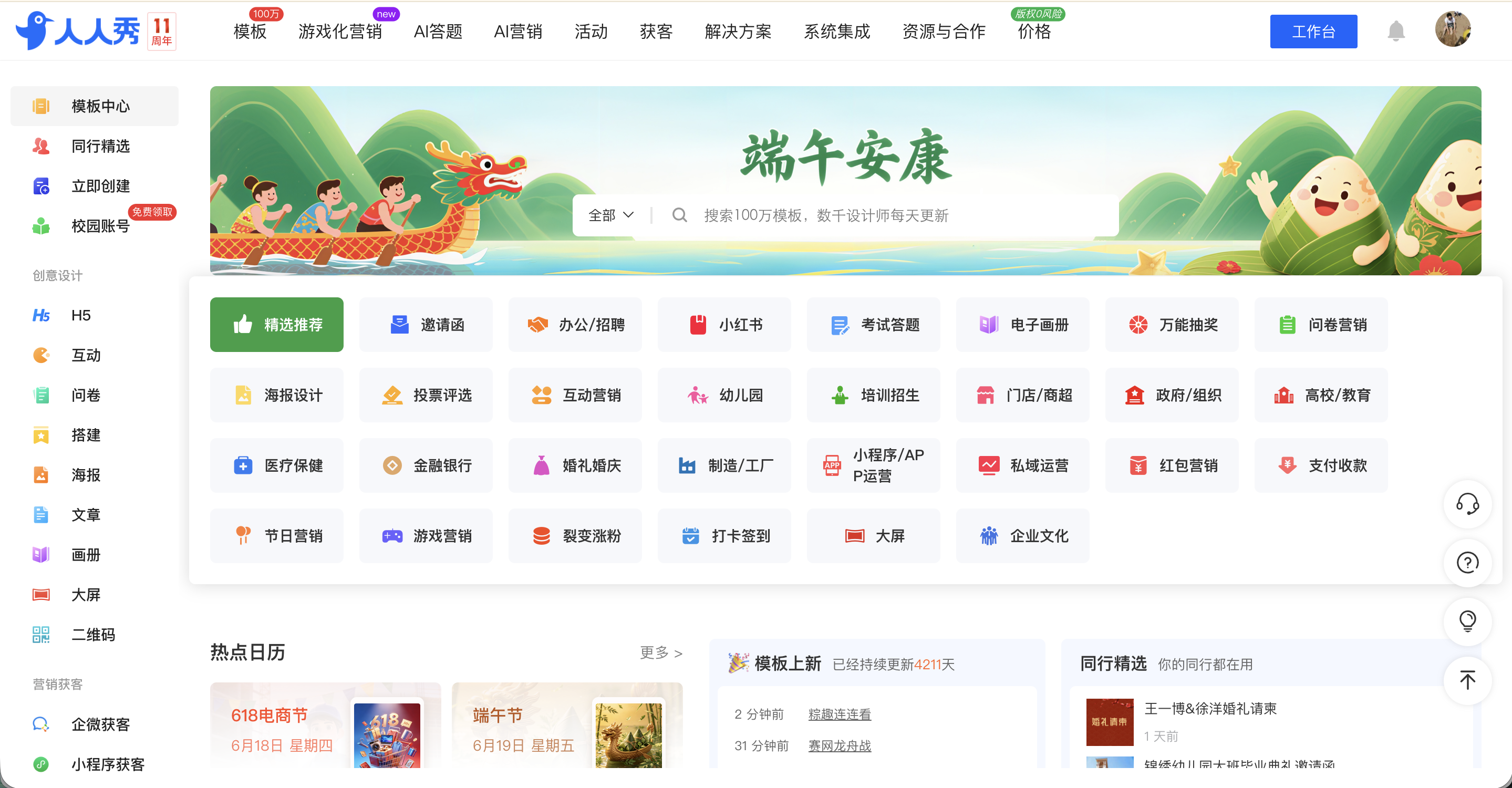Select 同行精选 in the sidebar
This screenshot has height=788, width=1512.
[94, 146]
